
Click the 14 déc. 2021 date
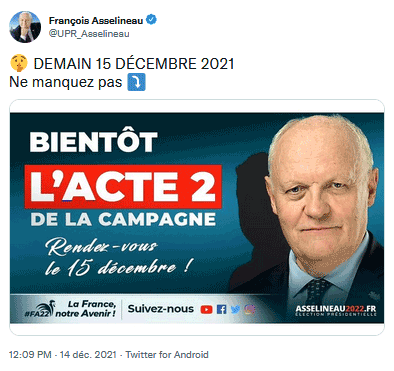[88, 355]
